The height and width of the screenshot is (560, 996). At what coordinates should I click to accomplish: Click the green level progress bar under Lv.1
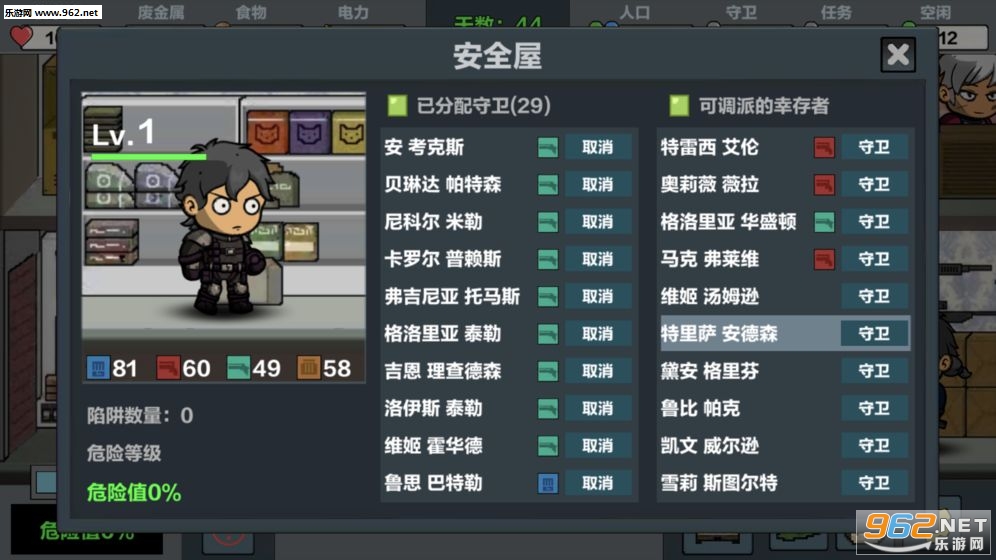149,156
